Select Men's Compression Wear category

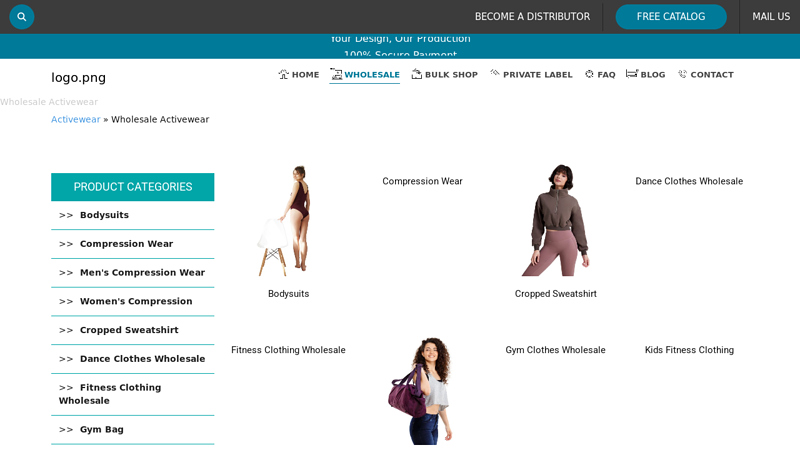point(142,272)
